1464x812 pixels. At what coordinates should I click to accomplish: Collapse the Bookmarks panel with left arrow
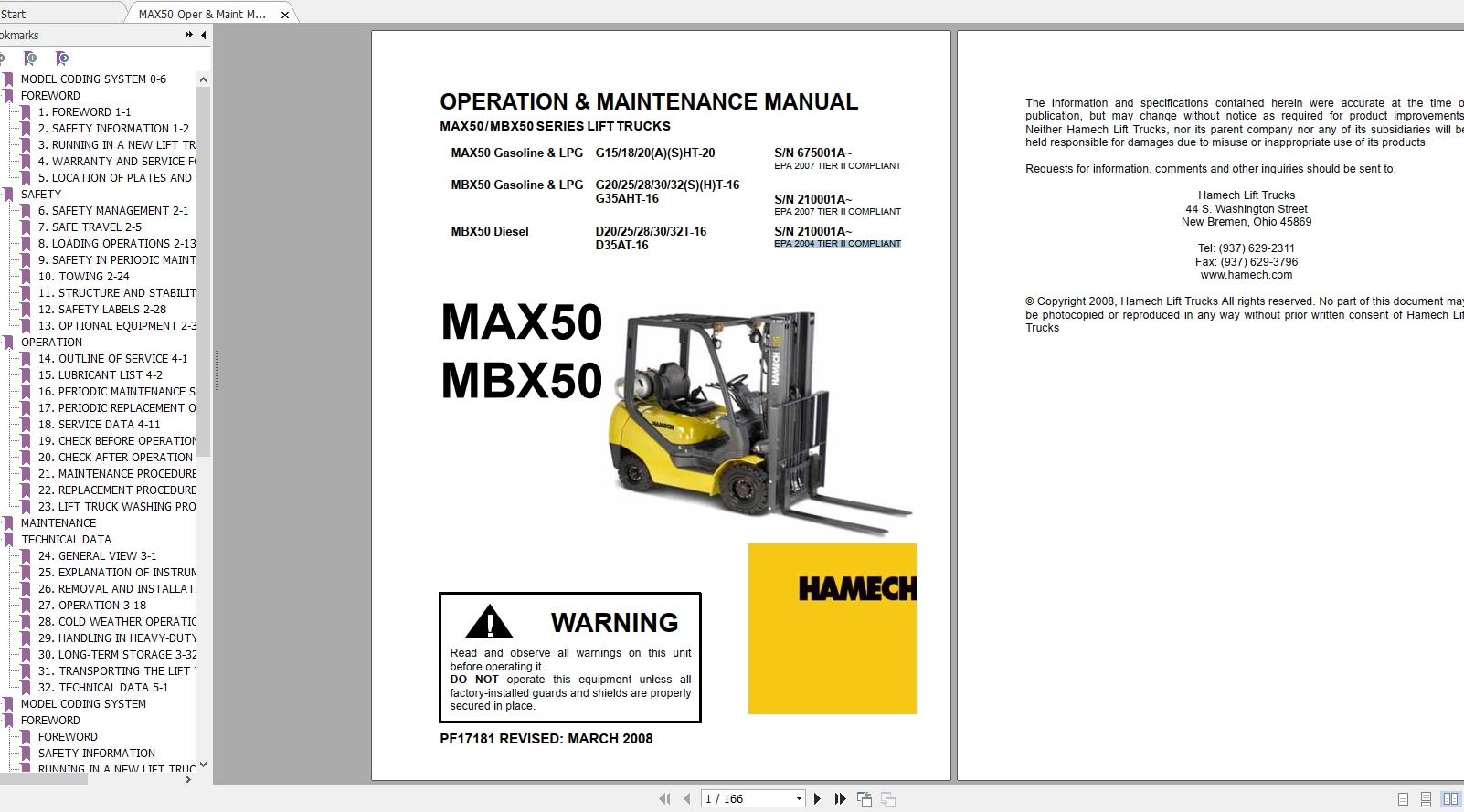click(203, 35)
